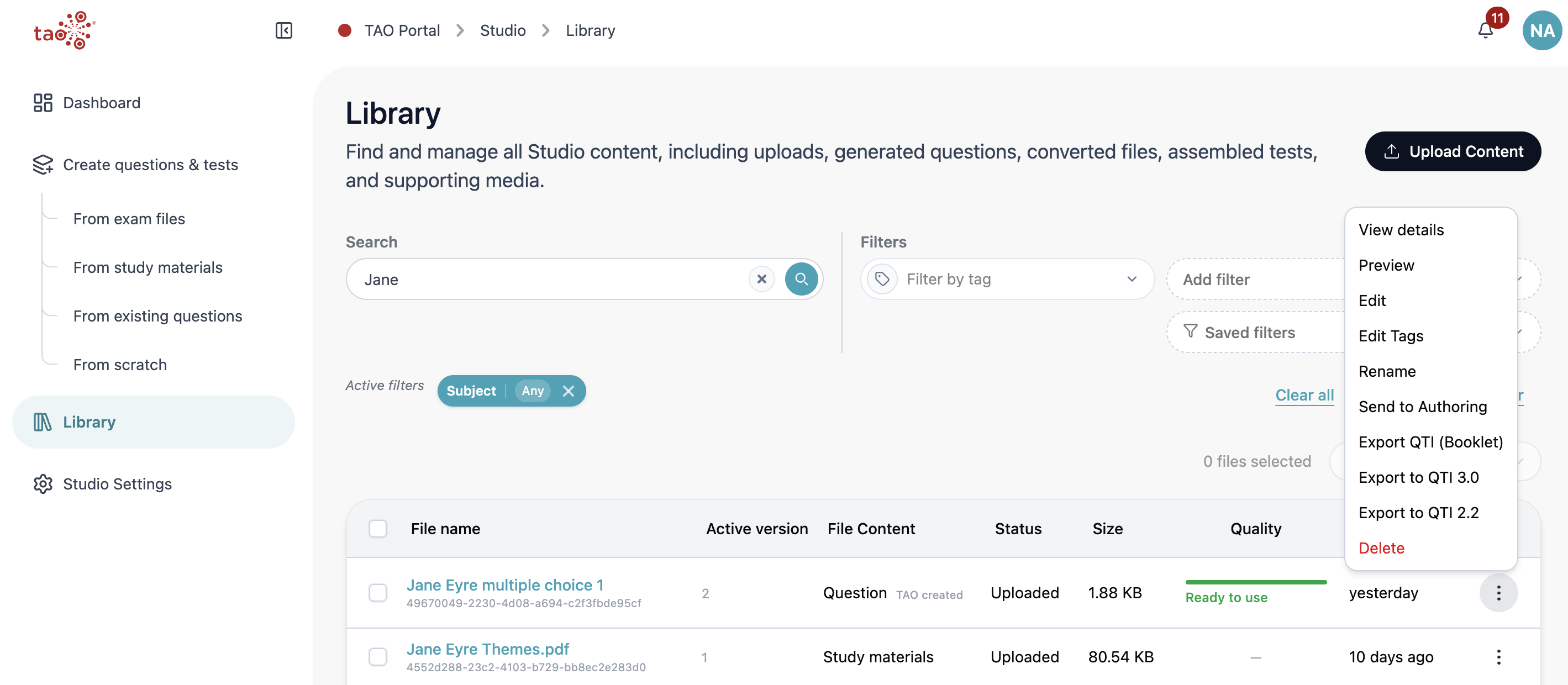The image size is (1568, 685).
Task: Check the Jane Eyre multiple choice 1 row
Action: point(378,593)
